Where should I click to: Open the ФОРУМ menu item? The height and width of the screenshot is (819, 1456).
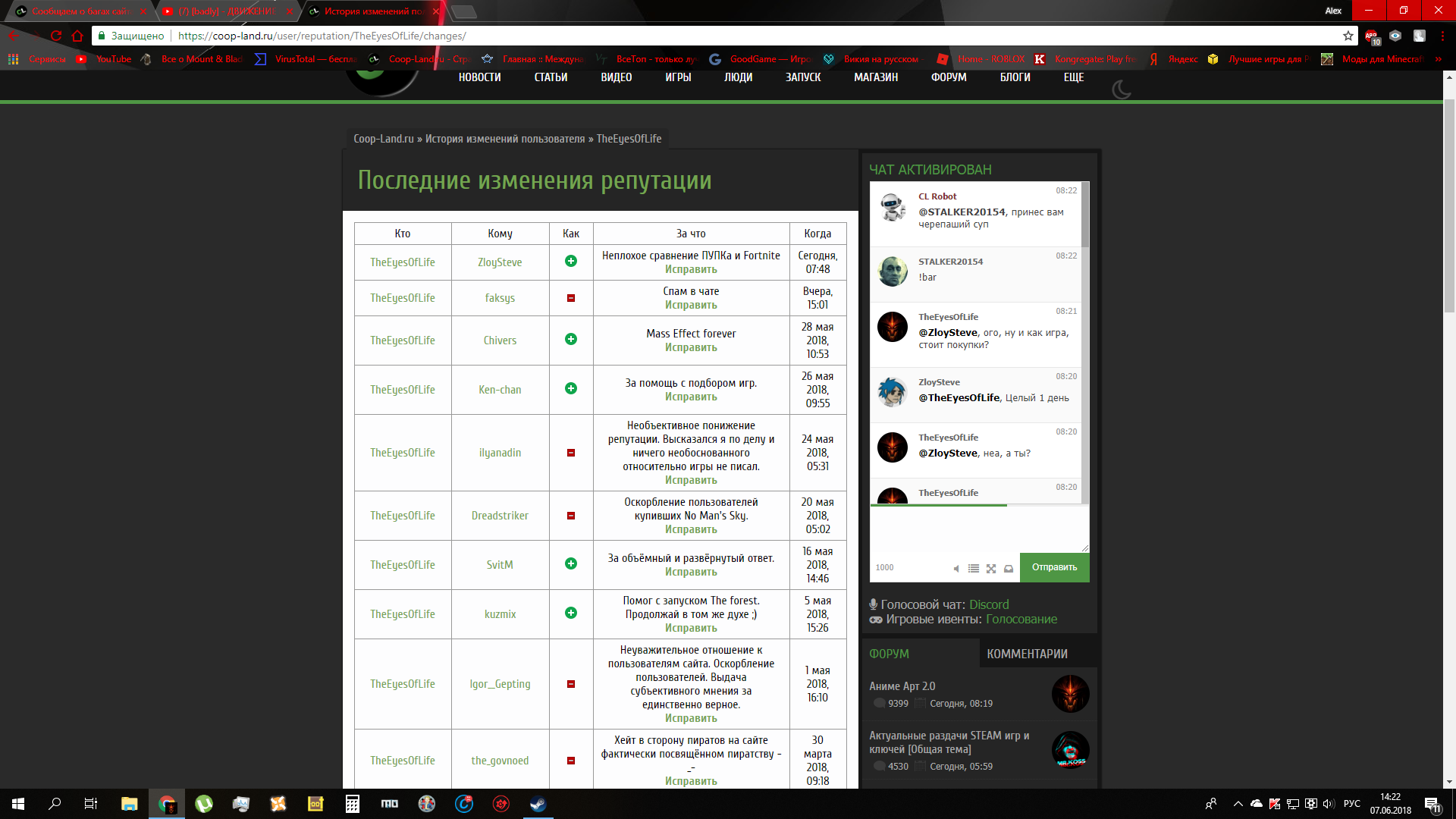(x=949, y=77)
